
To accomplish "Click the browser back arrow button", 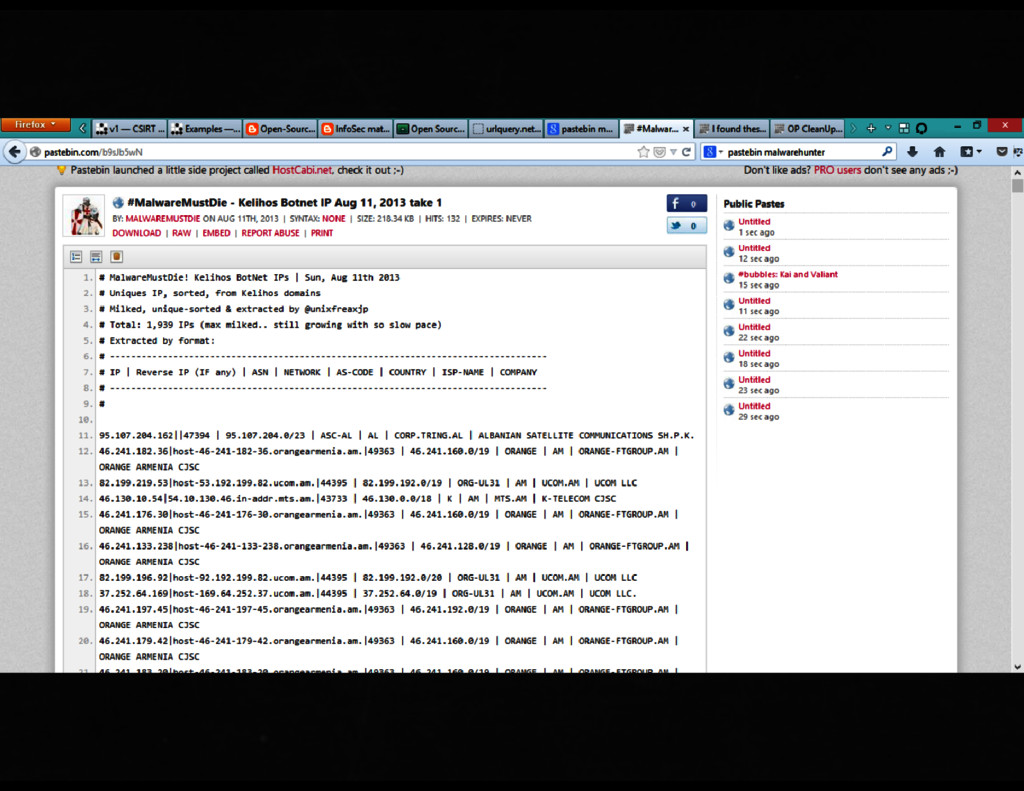I will [x=14, y=152].
